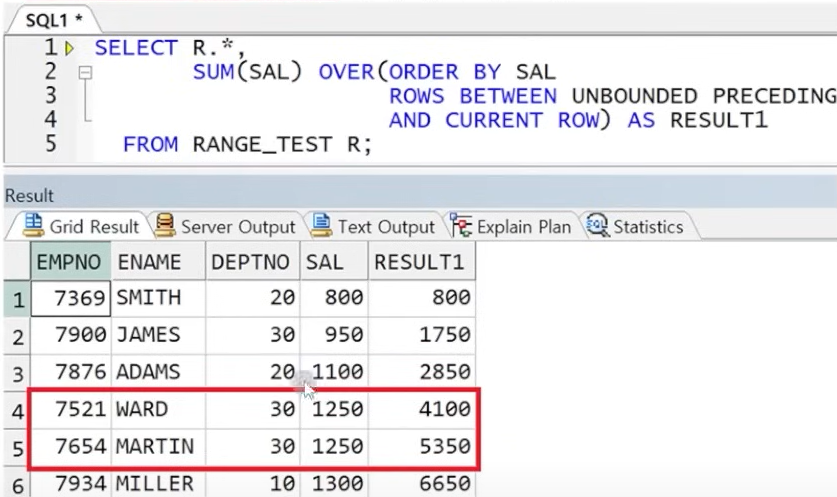Click the Text Output document icon
Image resolution: width=837 pixels, height=497 pixels.
[321, 225]
